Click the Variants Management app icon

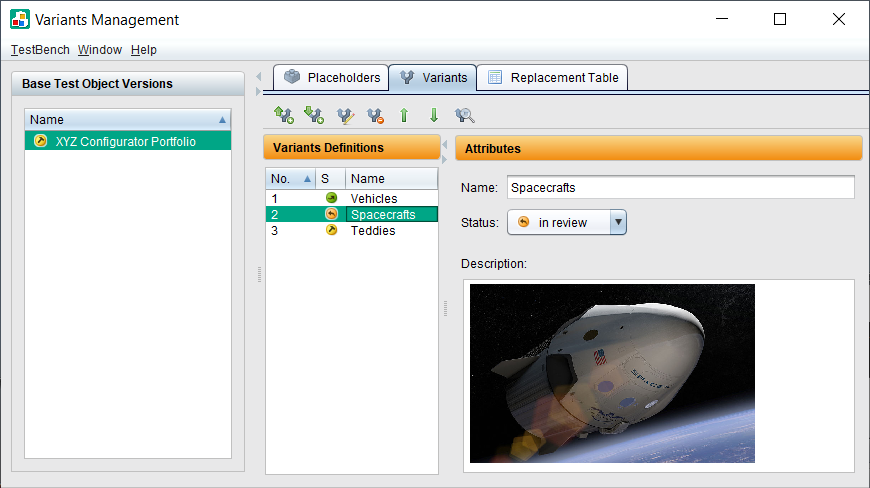[x=20, y=20]
